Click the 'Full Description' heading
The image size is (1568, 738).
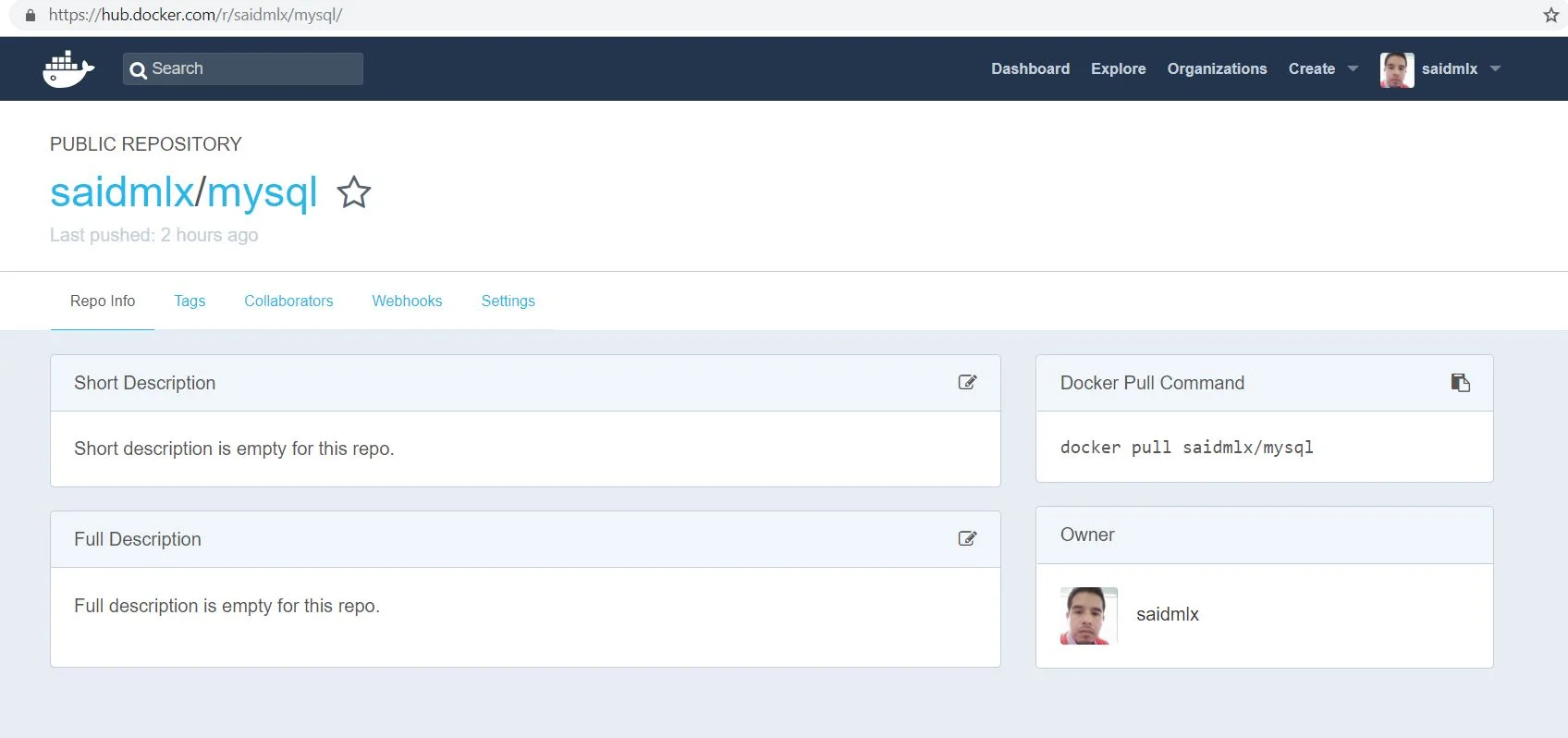pyautogui.click(x=137, y=539)
